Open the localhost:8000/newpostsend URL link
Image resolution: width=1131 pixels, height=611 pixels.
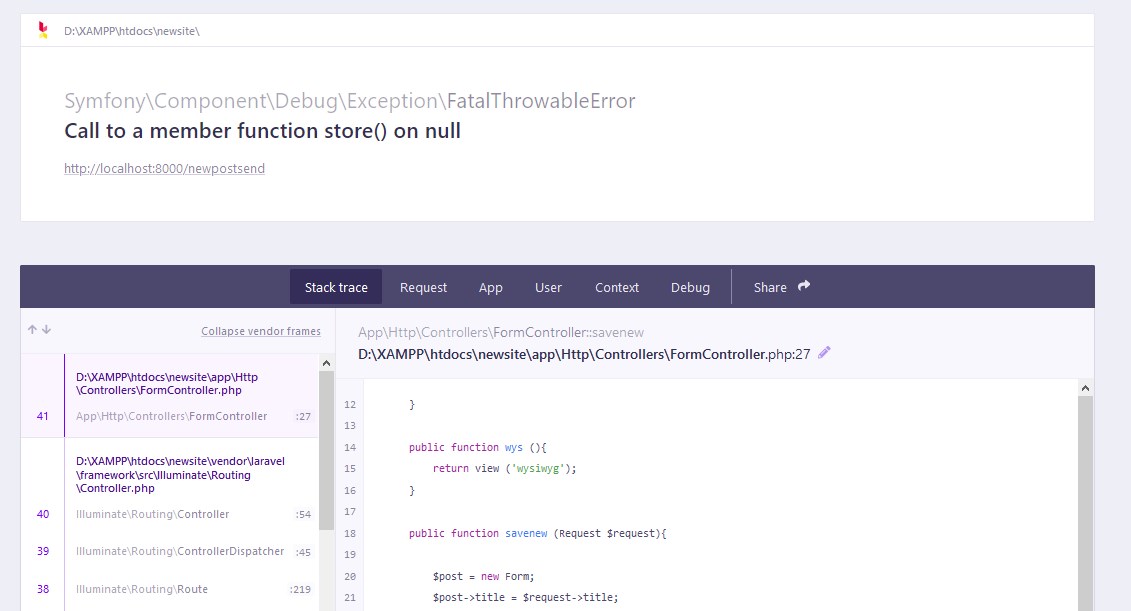pyautogui.click(x=164, y=169)
